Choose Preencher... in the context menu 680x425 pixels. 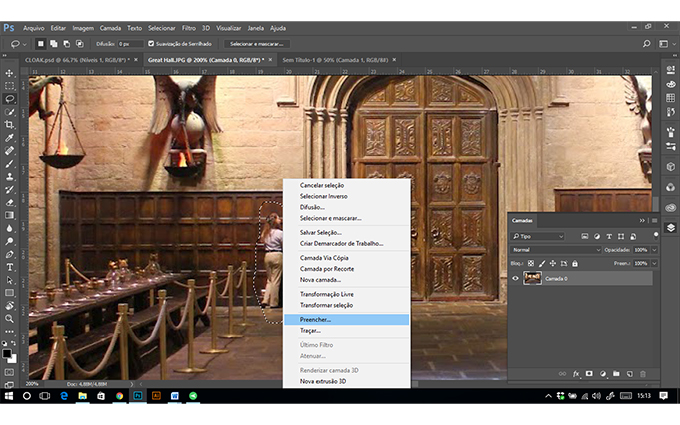(x=347, y=320)
